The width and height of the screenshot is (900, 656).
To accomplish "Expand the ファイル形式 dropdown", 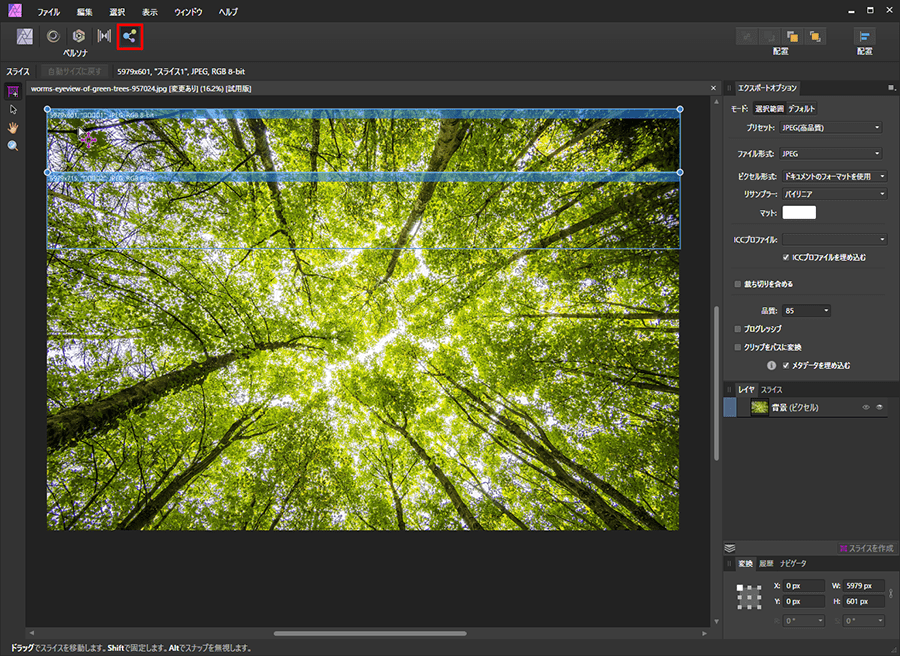I will click(x=831, y=154).
